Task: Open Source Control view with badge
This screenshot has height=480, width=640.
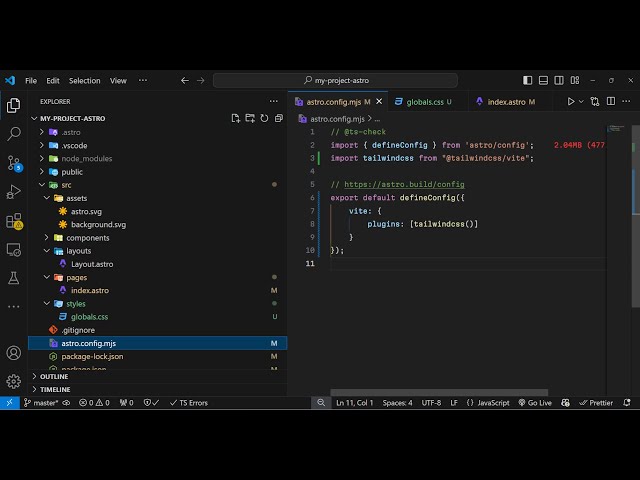Action: pyautogui.click(x=13, y=163)
